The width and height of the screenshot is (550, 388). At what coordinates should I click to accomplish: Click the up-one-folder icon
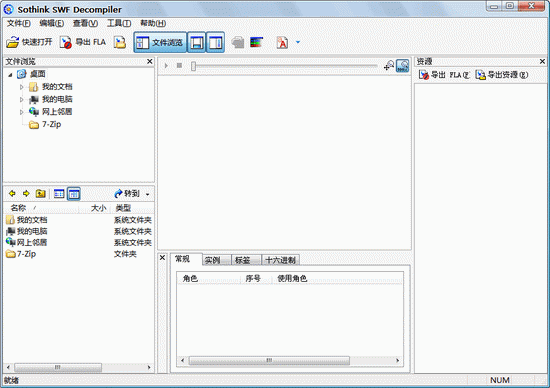pos(41,194)
